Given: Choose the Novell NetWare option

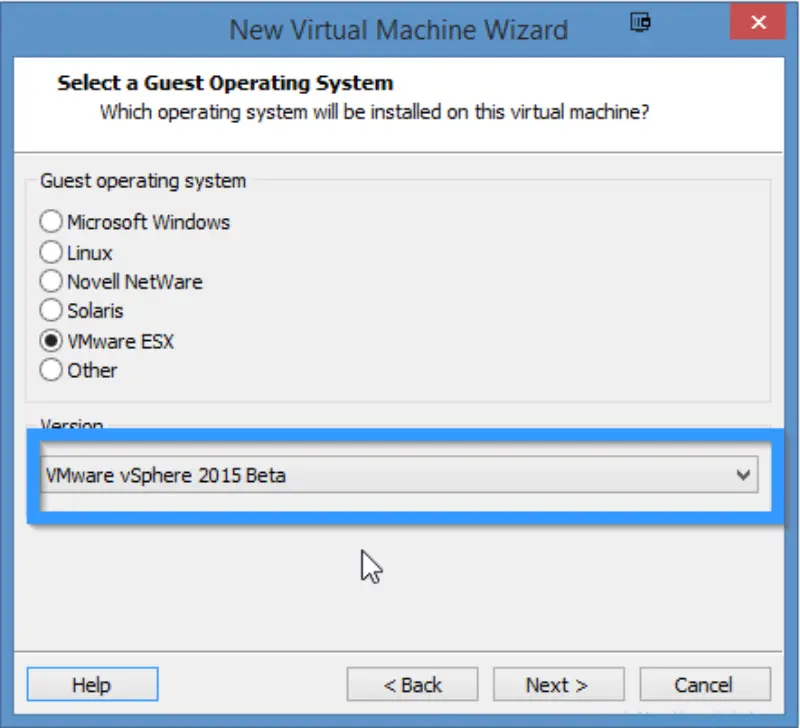Looking at the screenshot, I should click(x=51, y=282).
